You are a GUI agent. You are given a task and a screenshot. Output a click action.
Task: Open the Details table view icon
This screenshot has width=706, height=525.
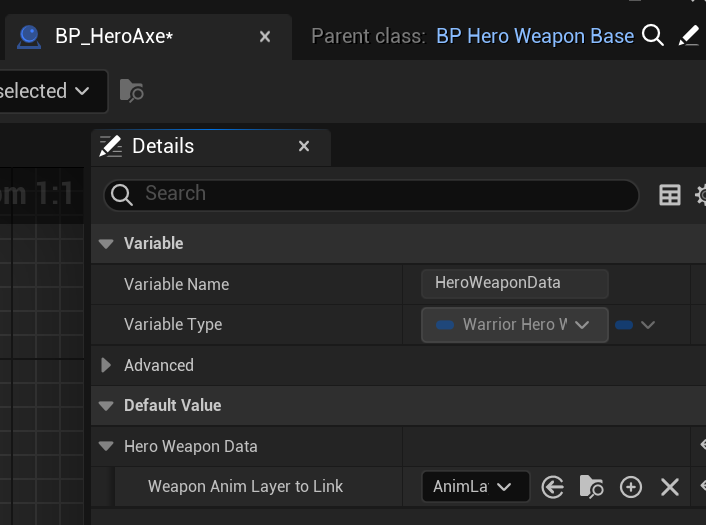click(670, 195)
